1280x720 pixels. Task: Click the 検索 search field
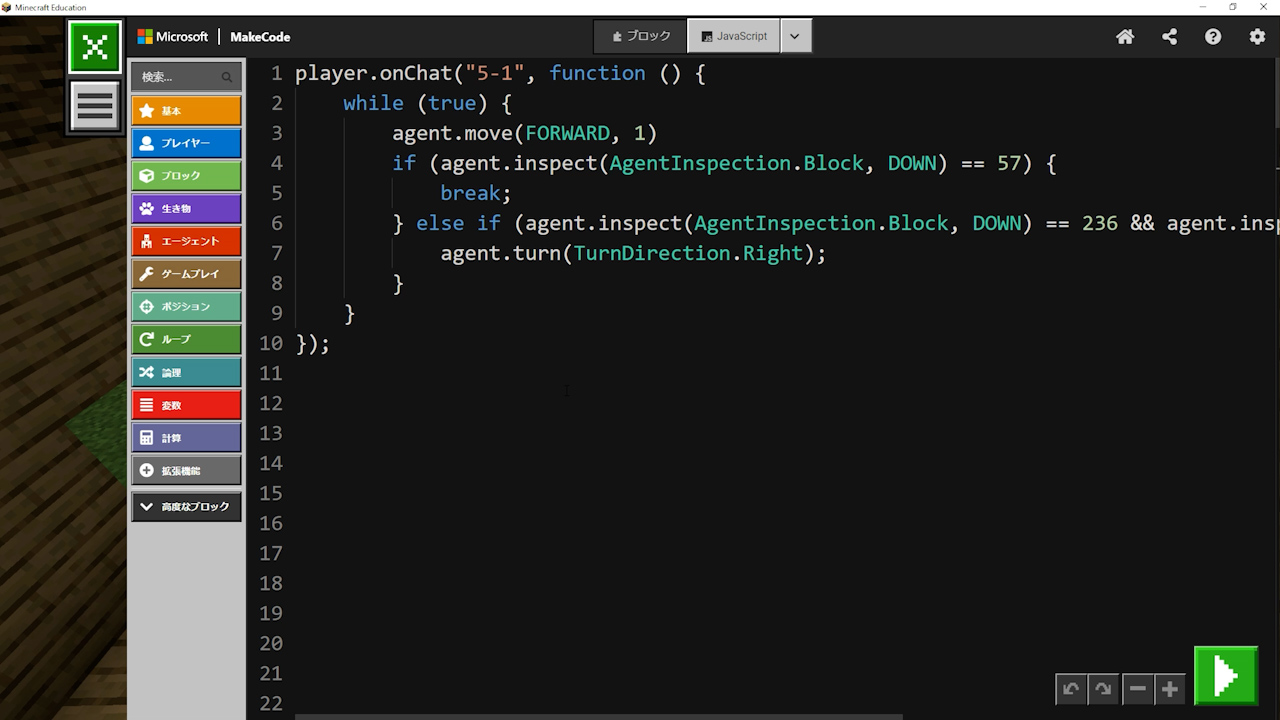178,77
